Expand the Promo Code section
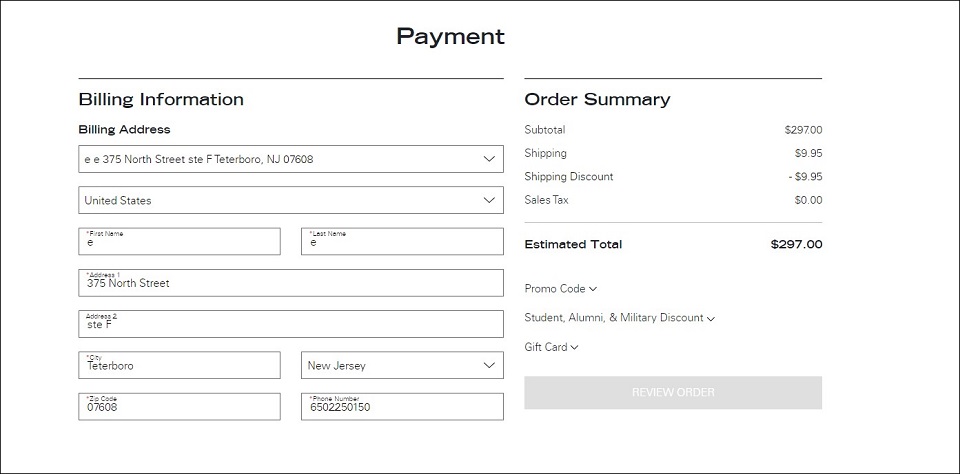This screenshot has height=474, width=960. point(560,288)
